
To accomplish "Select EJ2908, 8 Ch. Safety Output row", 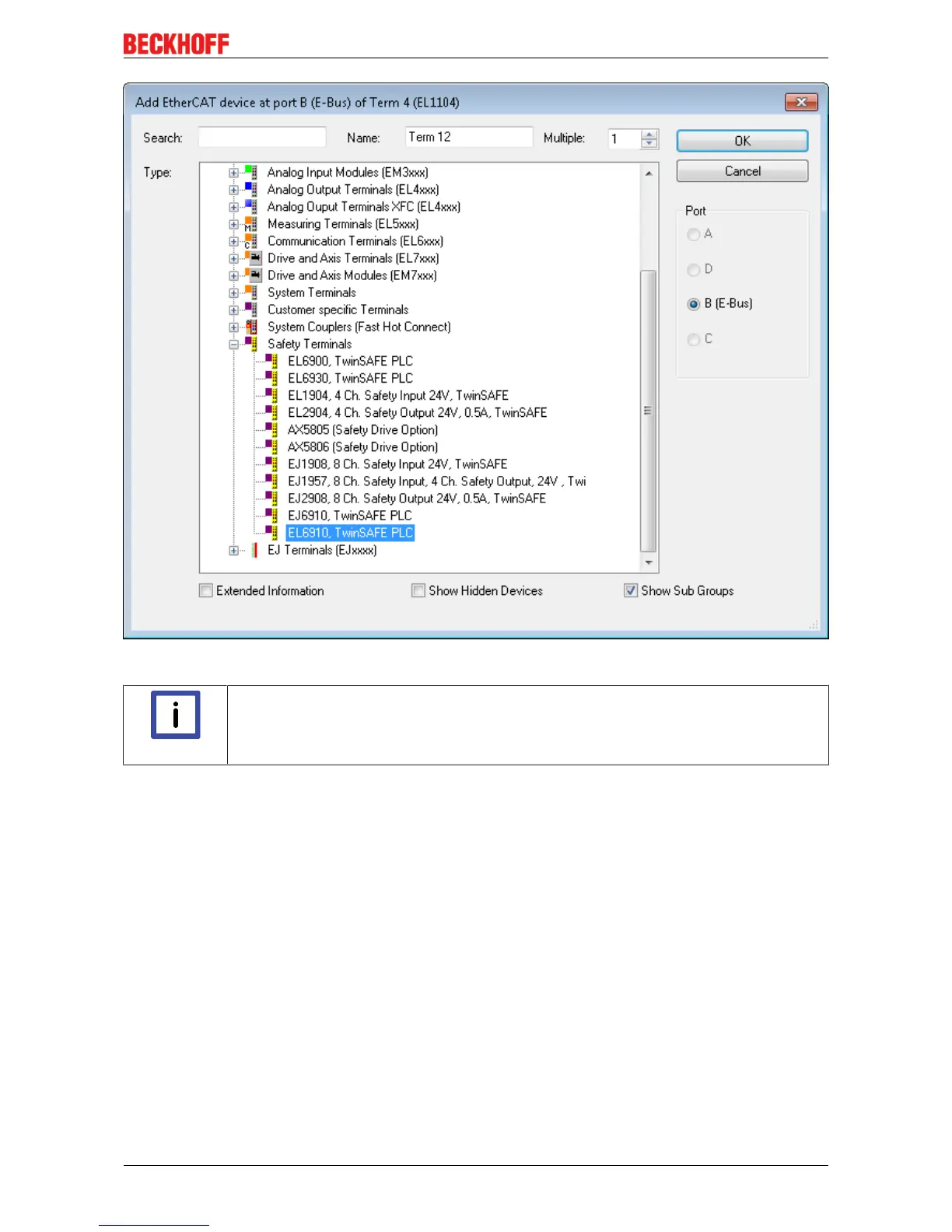I will coord(417,499).
